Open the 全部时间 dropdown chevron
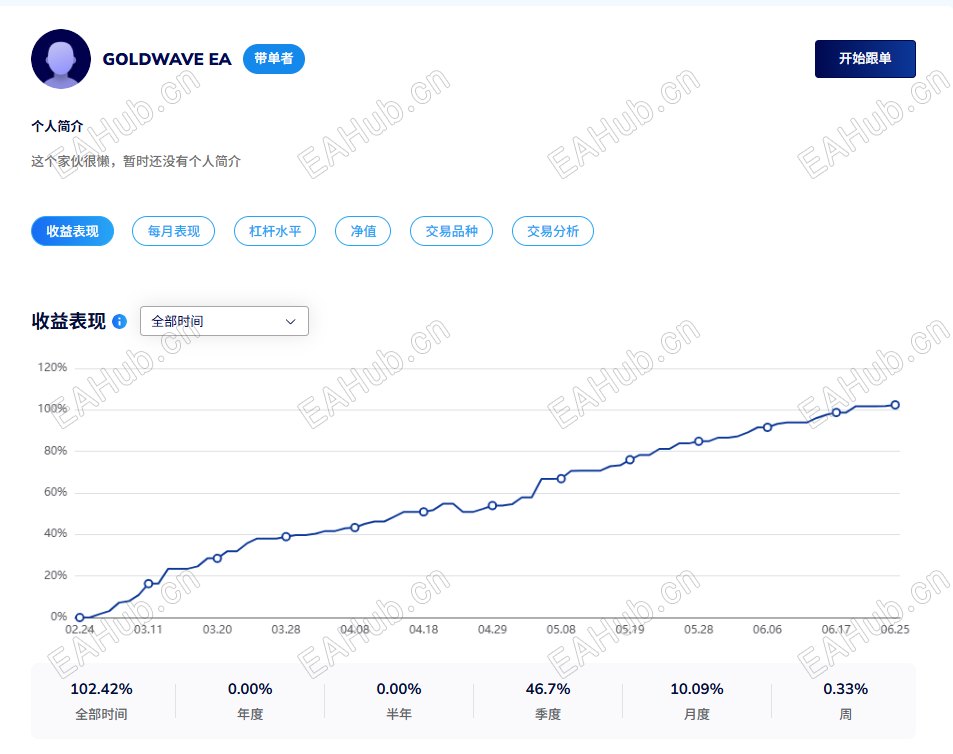 (291, 321)
